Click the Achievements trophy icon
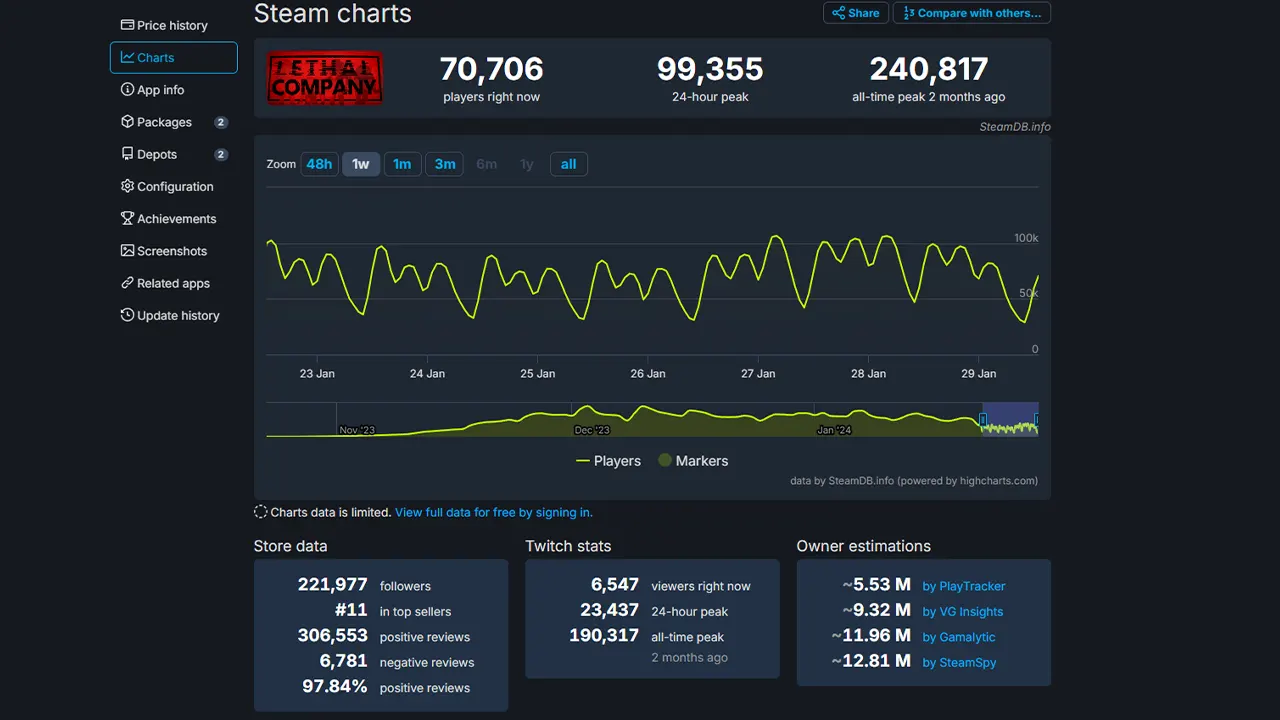 click(127, 218)
